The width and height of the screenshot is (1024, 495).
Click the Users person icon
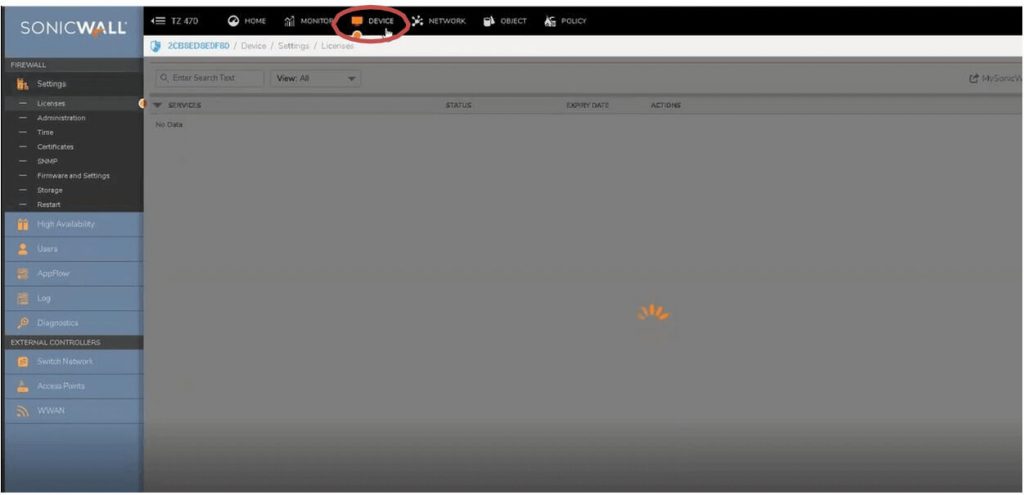tap(23, 249)
